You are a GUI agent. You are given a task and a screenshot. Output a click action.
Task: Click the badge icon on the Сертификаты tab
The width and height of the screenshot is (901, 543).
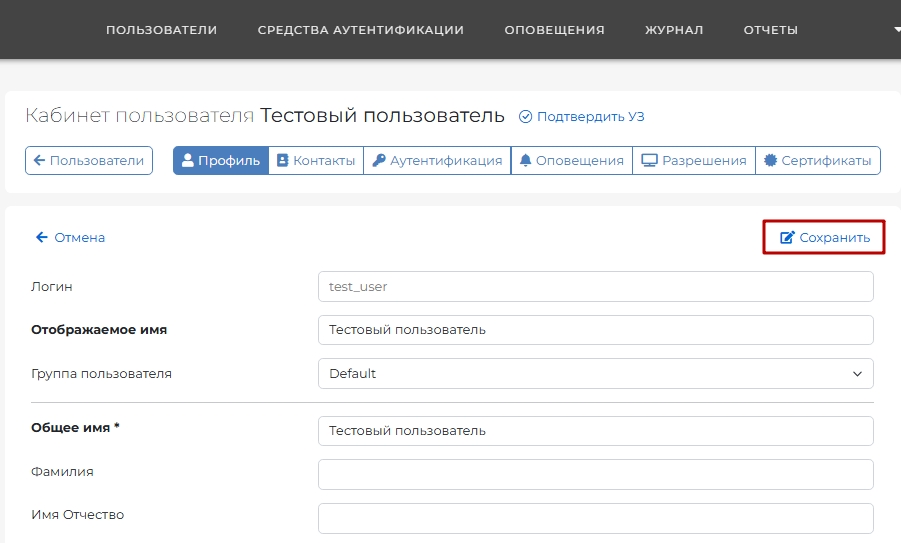pyautogui.click(x=770, y=160)
